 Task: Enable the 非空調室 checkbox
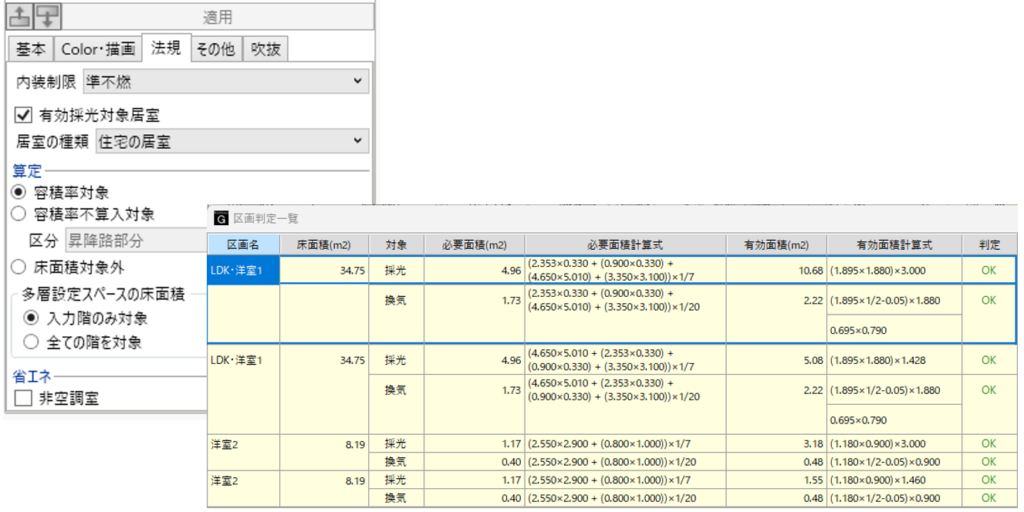[24, 398]
